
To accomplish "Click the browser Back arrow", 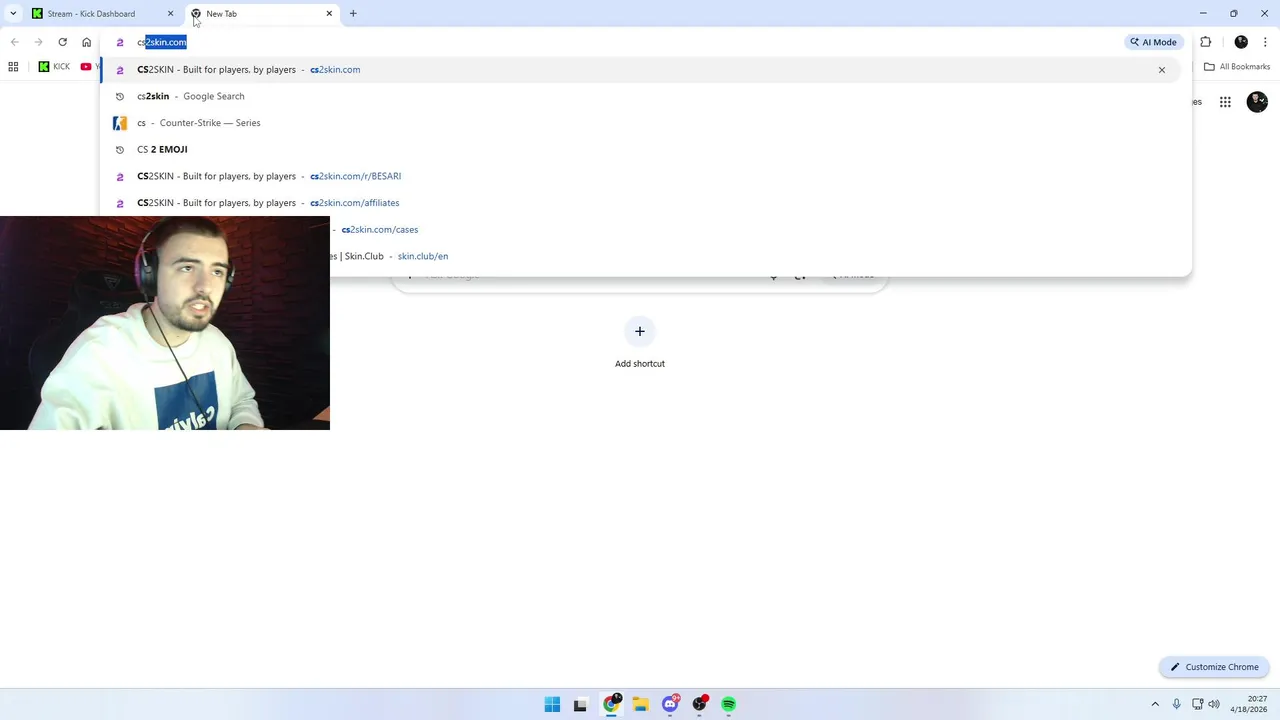I will (14, 42).
